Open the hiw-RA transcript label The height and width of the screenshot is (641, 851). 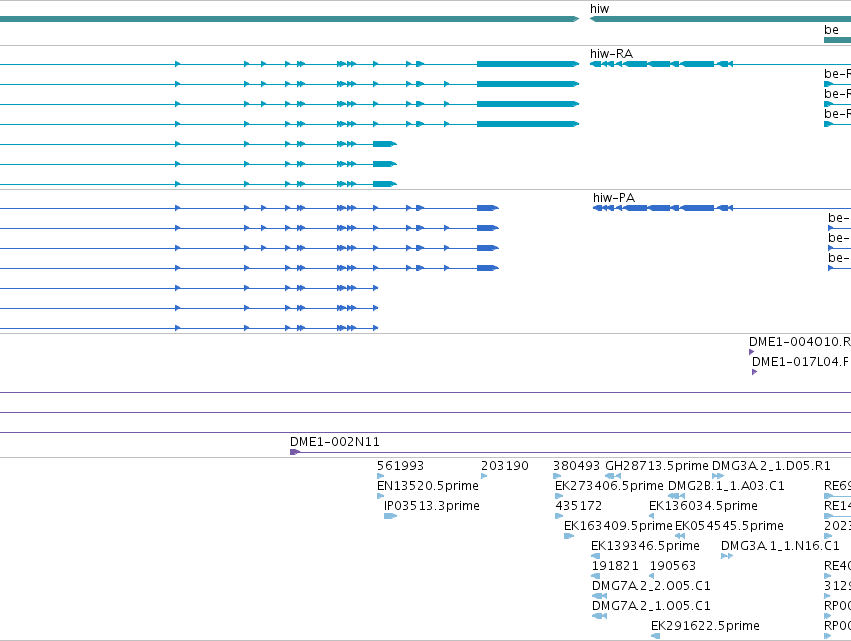(611, 54)
